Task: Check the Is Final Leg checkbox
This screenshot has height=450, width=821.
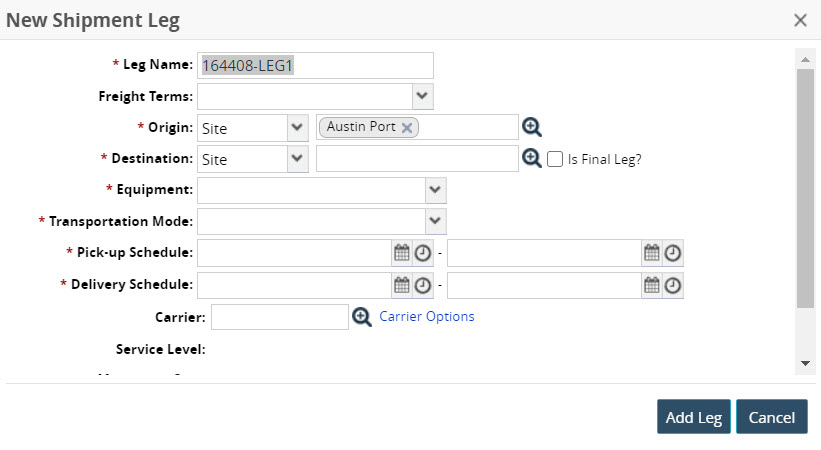Action: [556, 158]
